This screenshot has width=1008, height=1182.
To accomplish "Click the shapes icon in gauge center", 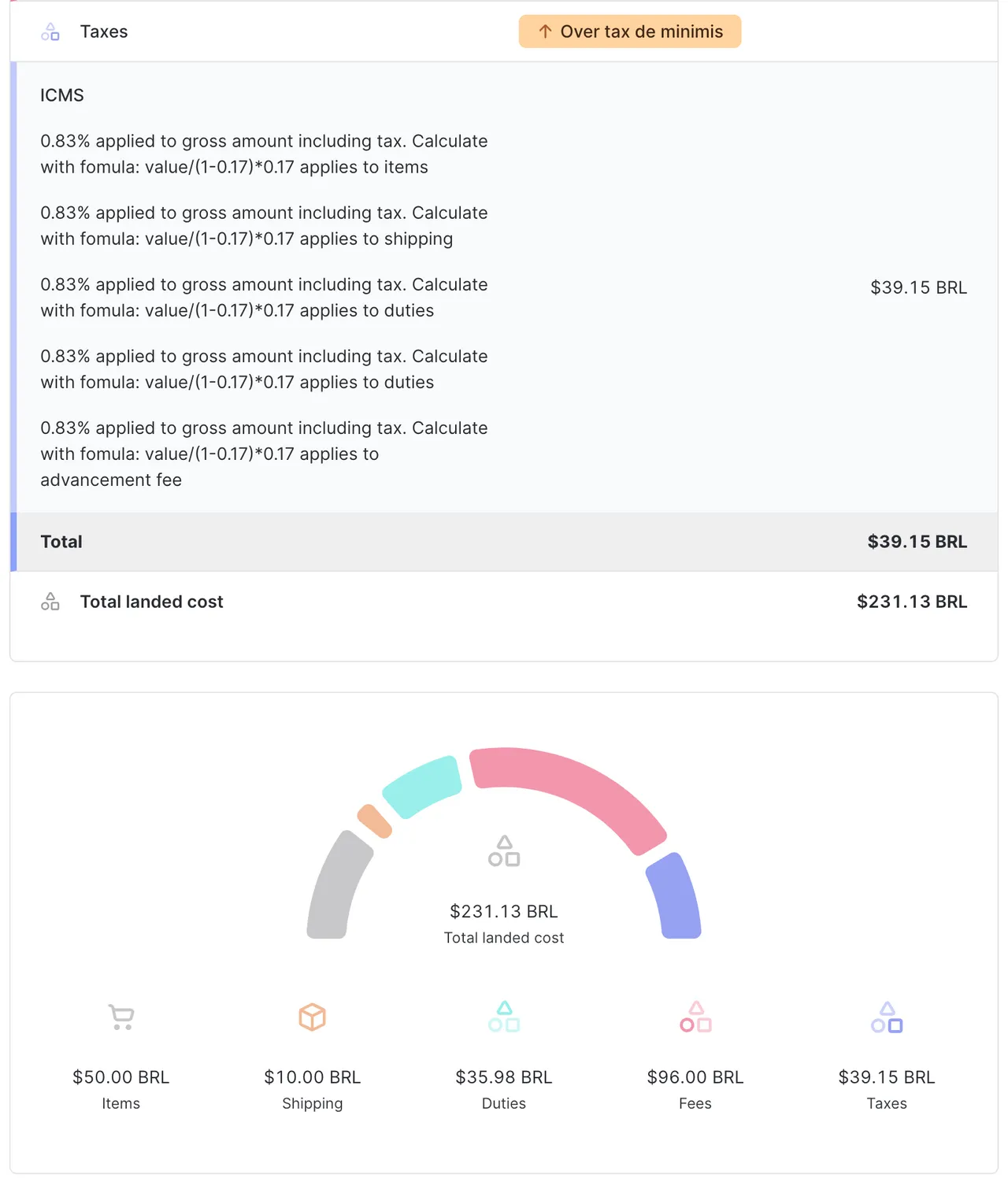I will [x=504, y=851].
